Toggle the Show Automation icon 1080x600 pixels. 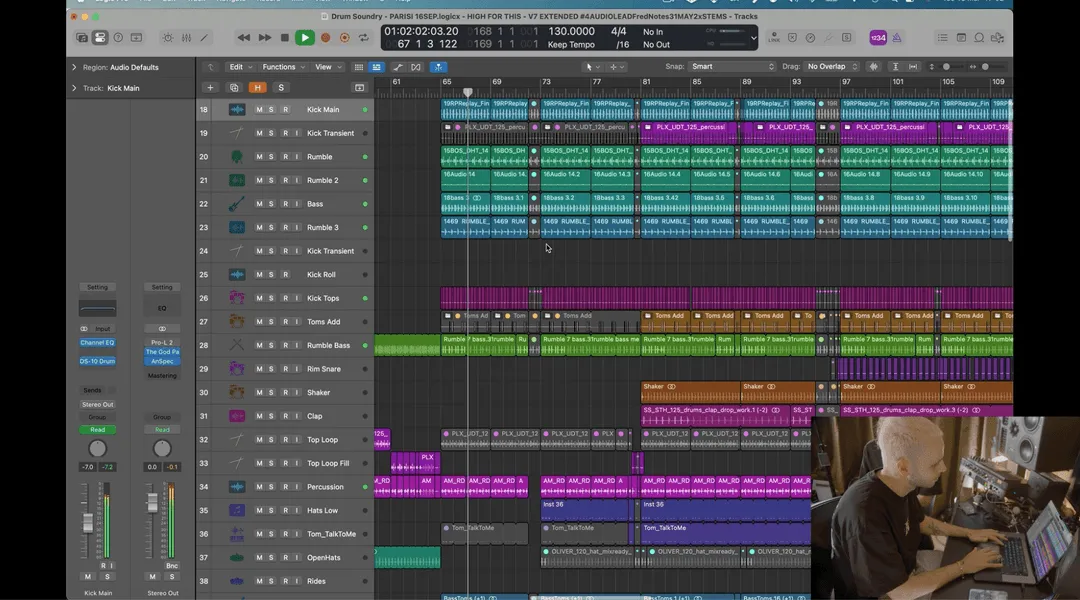(x=398, y=67)
